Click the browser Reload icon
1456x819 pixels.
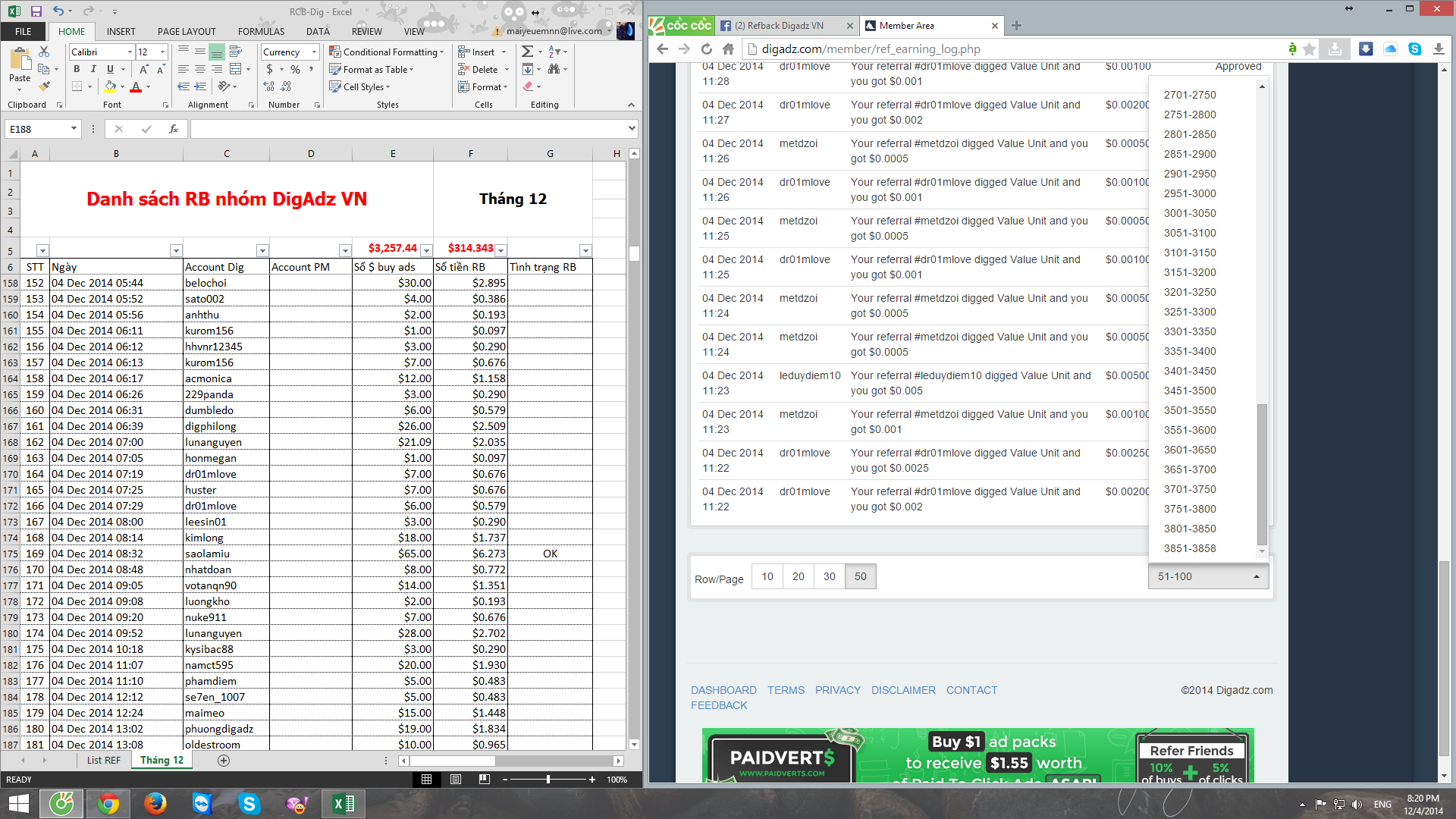(706, 49)
